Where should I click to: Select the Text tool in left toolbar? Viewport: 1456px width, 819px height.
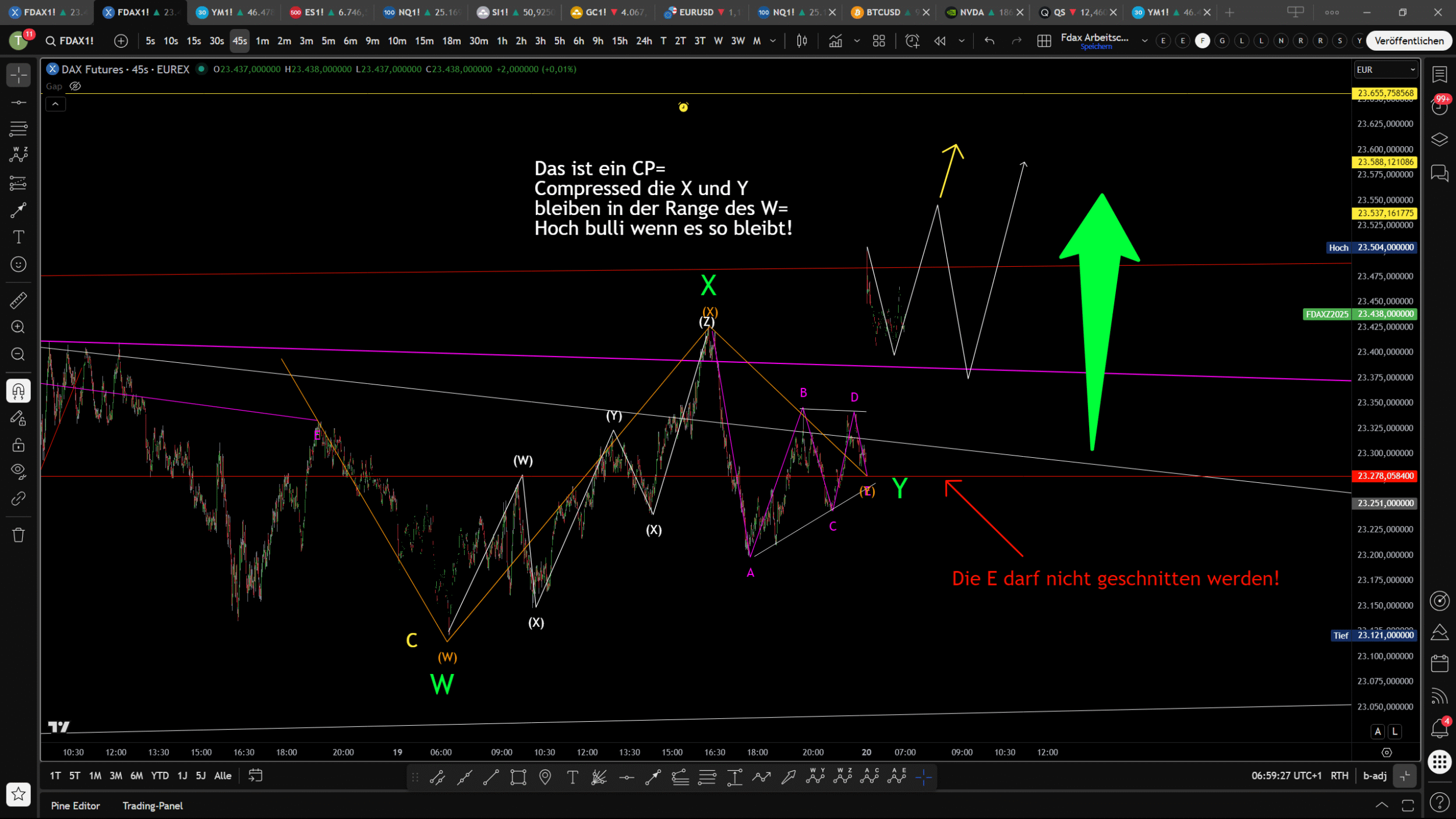click(x=18, y=237)
